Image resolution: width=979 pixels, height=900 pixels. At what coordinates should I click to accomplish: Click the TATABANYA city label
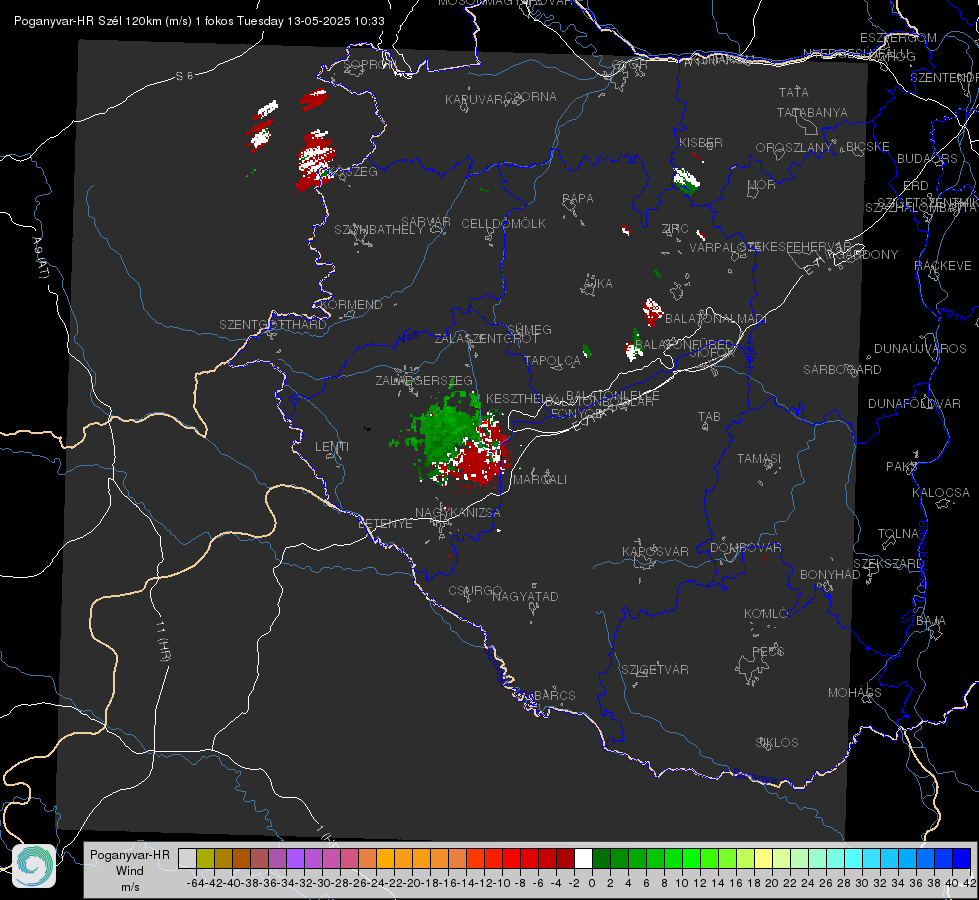pos(812,112)
